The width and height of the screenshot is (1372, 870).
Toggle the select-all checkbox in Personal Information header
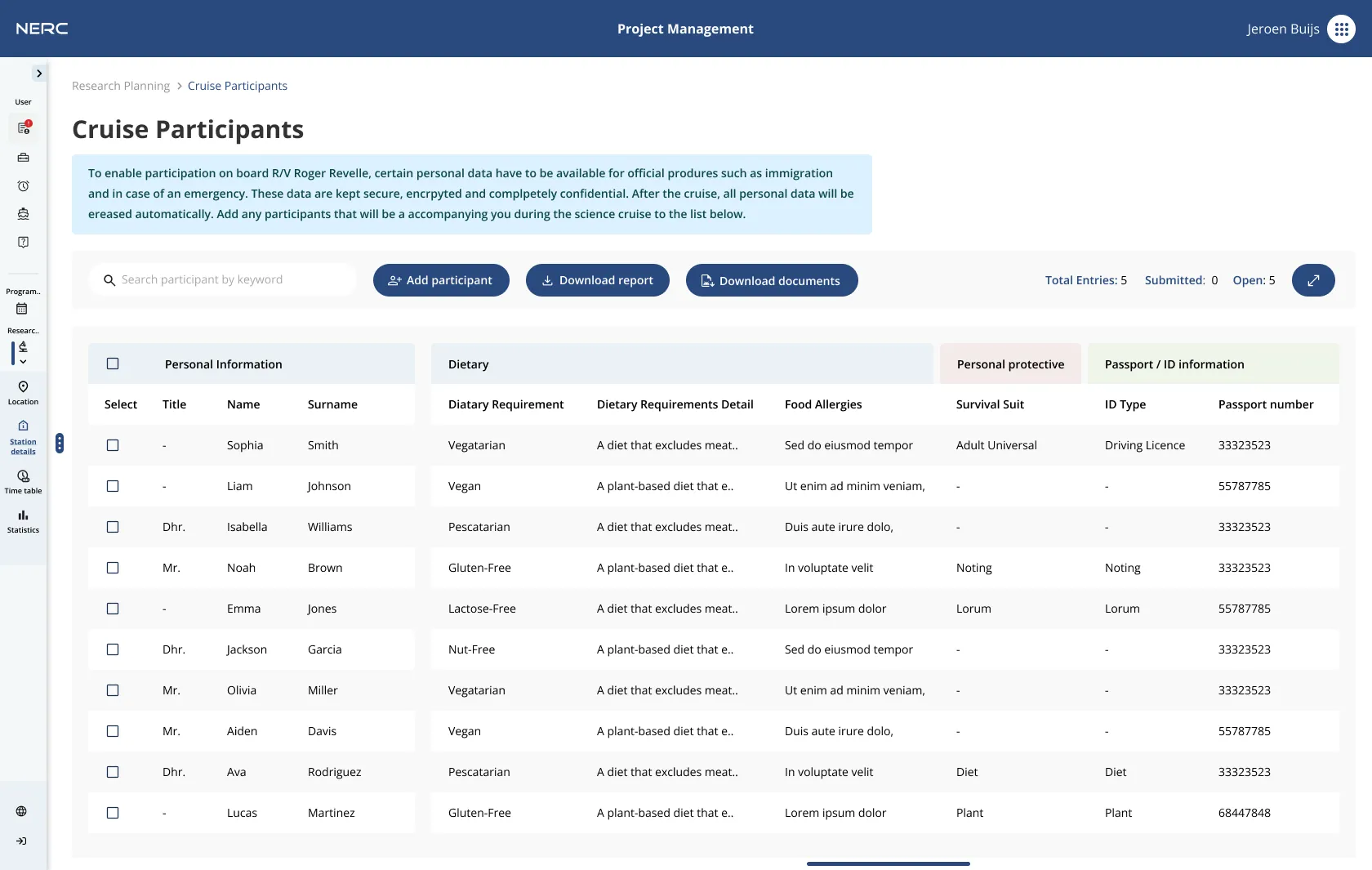click(113, 364)
